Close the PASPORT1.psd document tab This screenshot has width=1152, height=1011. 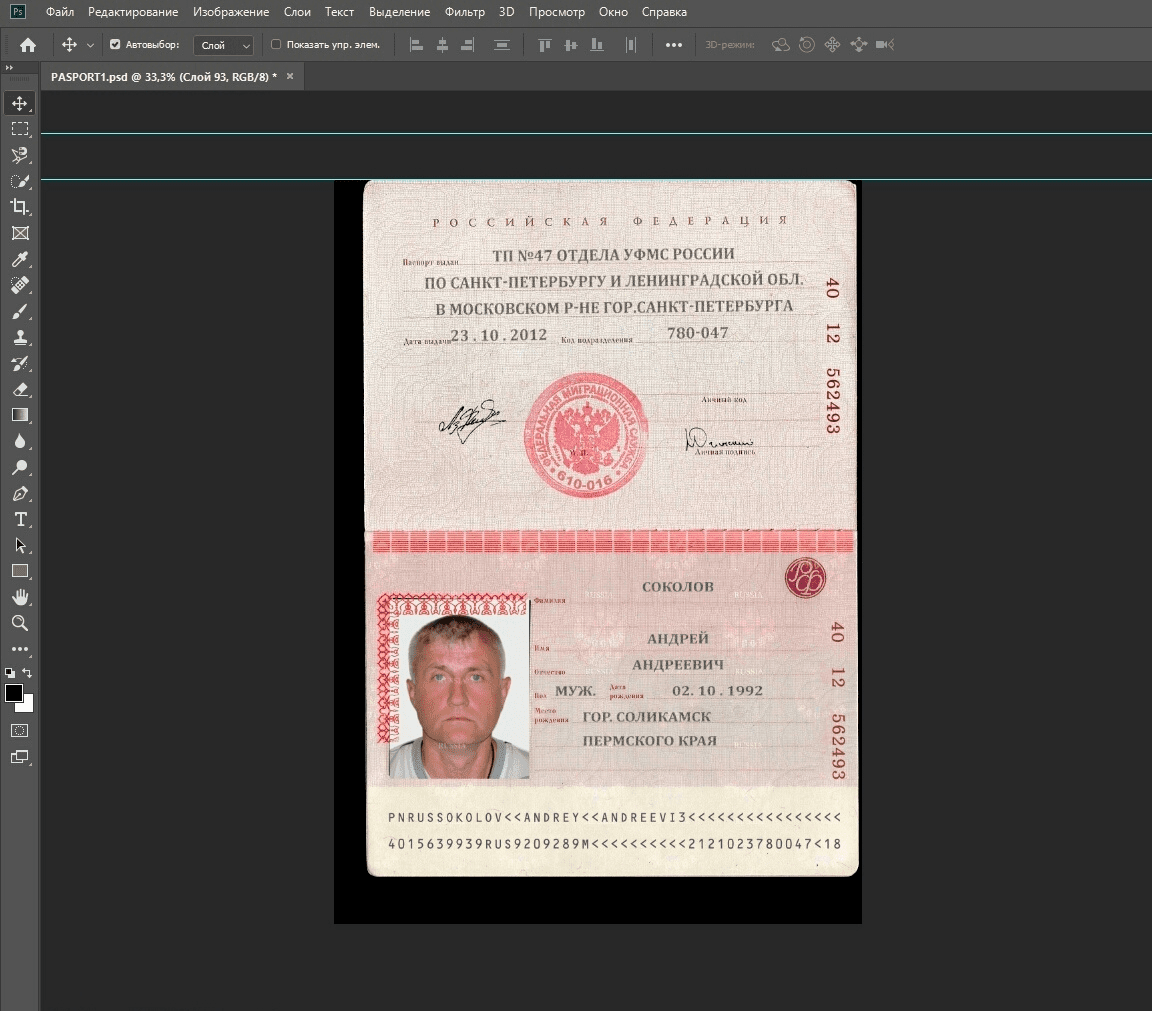(x=290, y=76)
